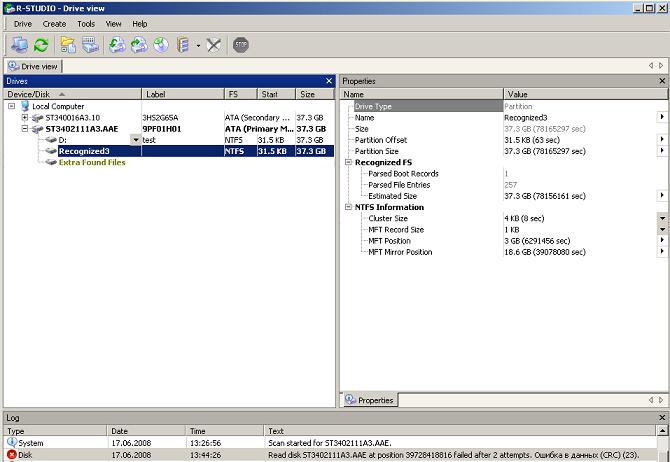Click the 9PF01H01 label cell
This screenshot has height=462, width=670.
pos(162,129)
